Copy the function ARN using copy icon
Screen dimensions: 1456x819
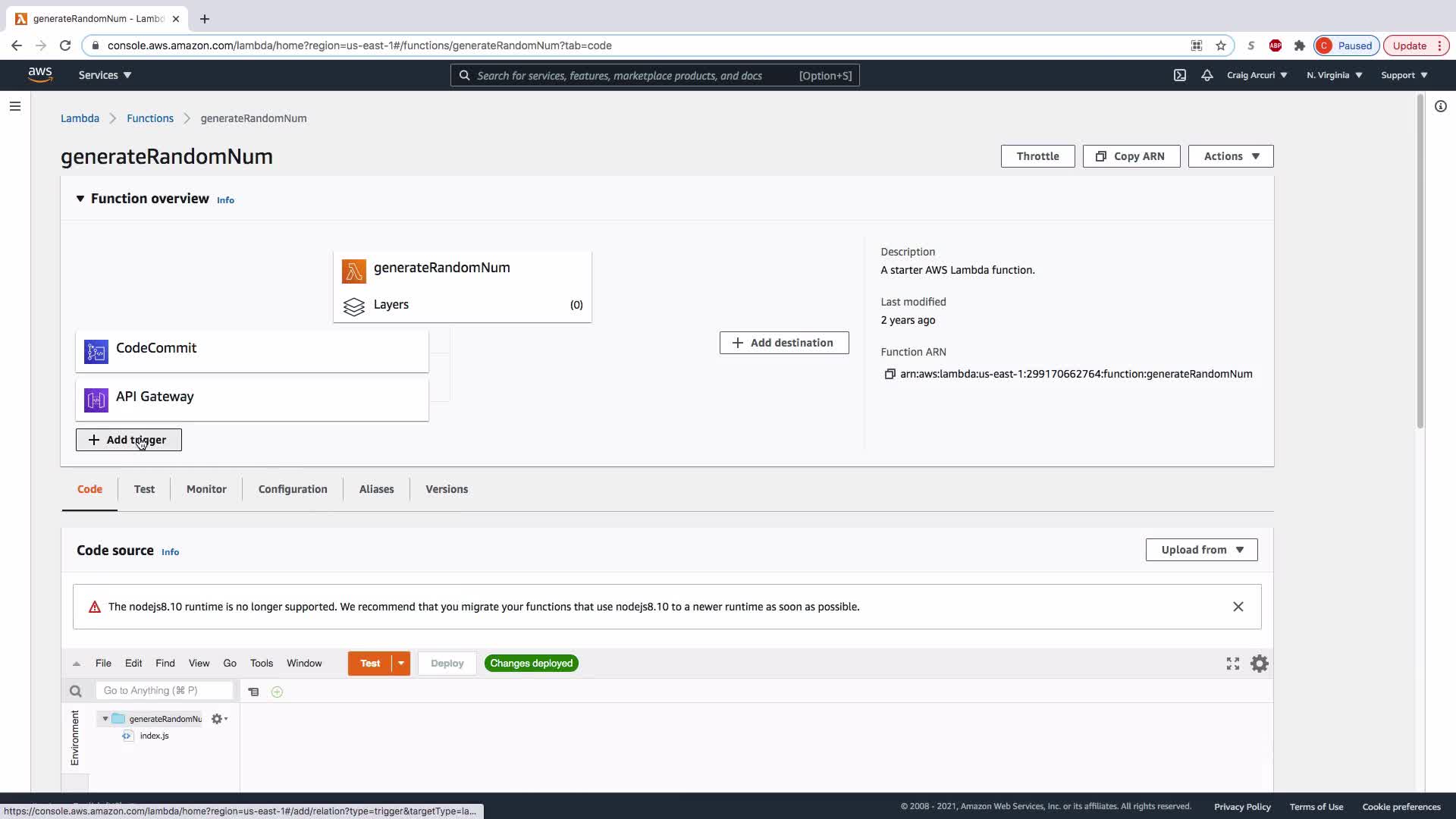point(890,374)
